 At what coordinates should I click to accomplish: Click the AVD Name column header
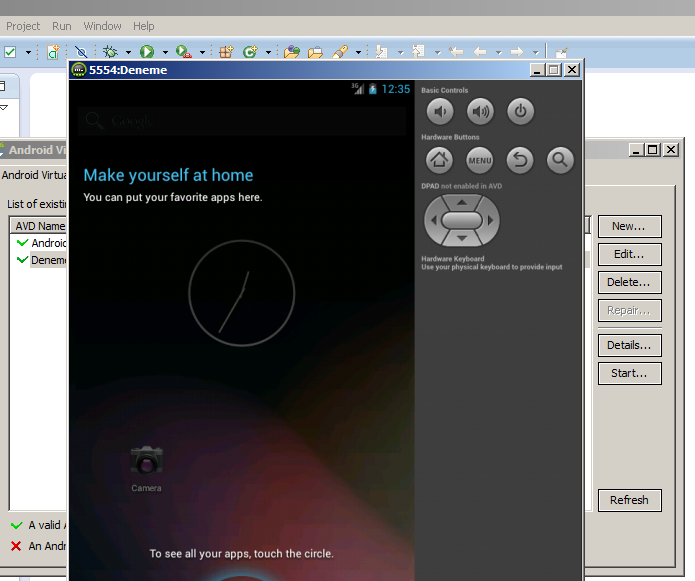pyautogui.click(x=39, y=226)
